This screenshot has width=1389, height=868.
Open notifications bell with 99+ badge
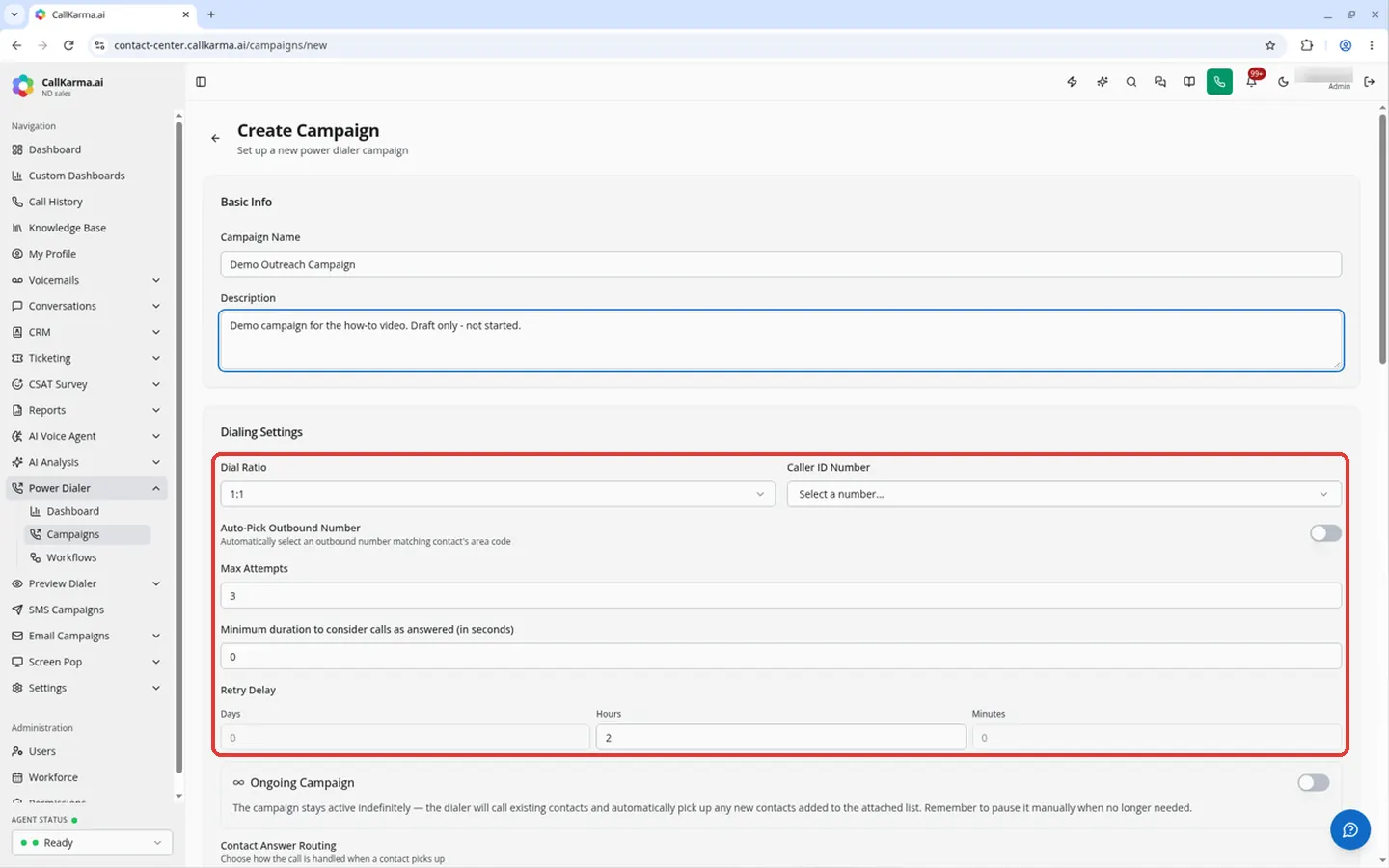(x=1252, y=81)
